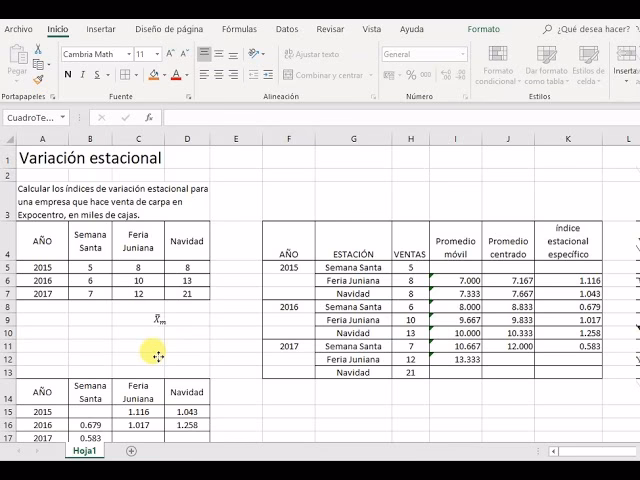Open Dar formato como tabla
The height and width of the screenshot is (480, 640).
click(x=547, y=64)
